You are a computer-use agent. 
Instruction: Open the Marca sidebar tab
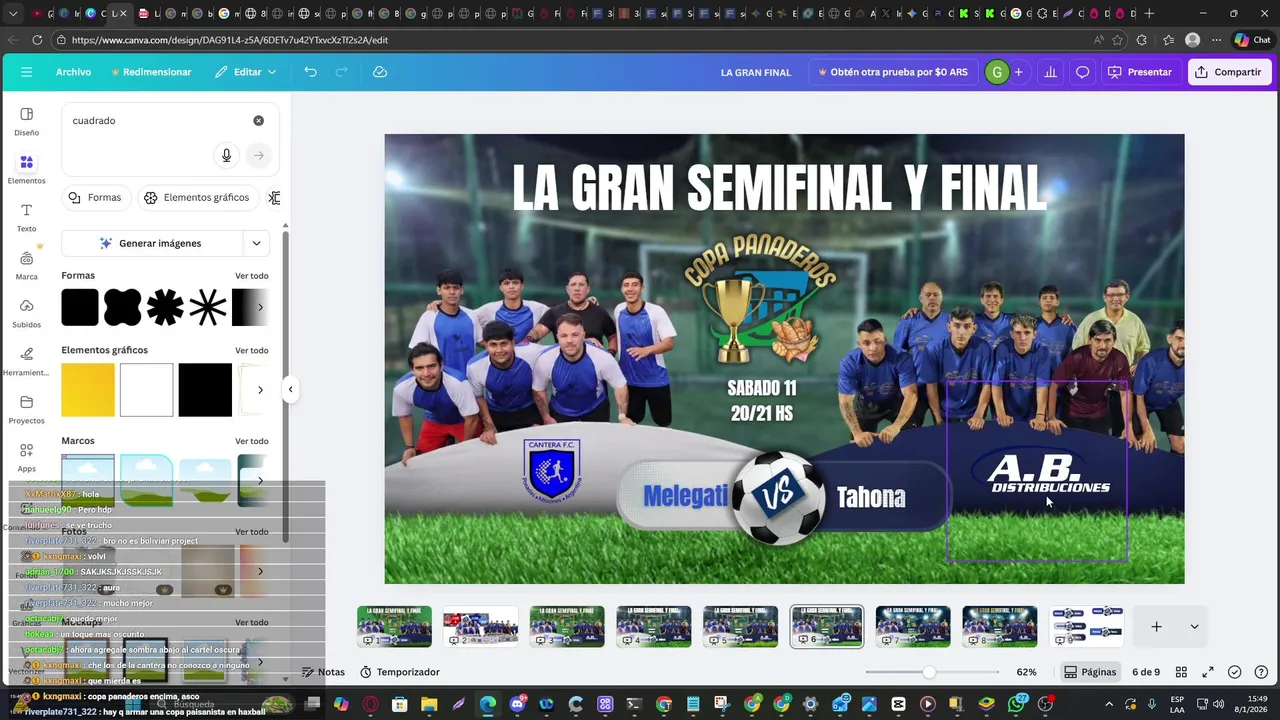point(27,265)
